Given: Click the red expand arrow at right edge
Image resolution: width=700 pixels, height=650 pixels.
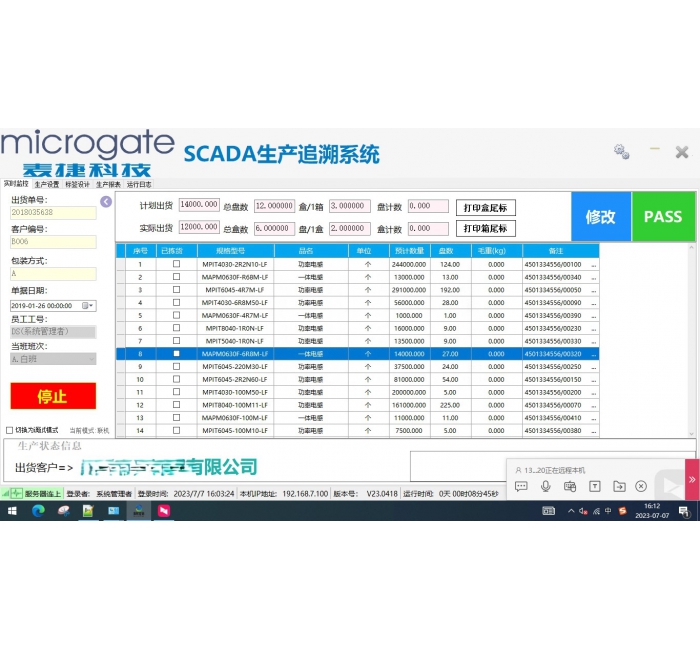Looking at the screenshot, I should coord(691,480).
